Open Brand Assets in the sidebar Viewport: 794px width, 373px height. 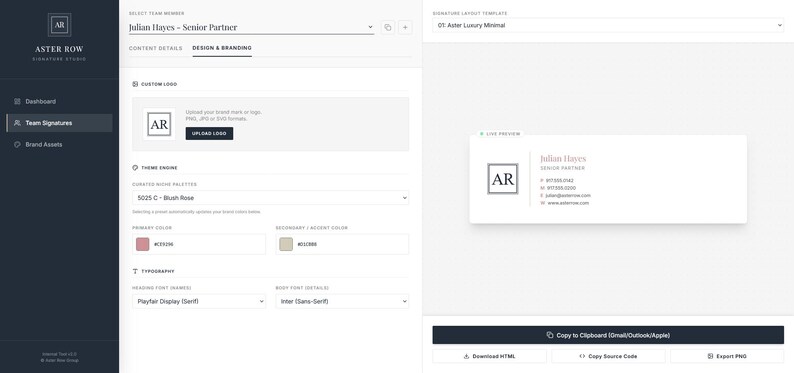pos(59,144)
